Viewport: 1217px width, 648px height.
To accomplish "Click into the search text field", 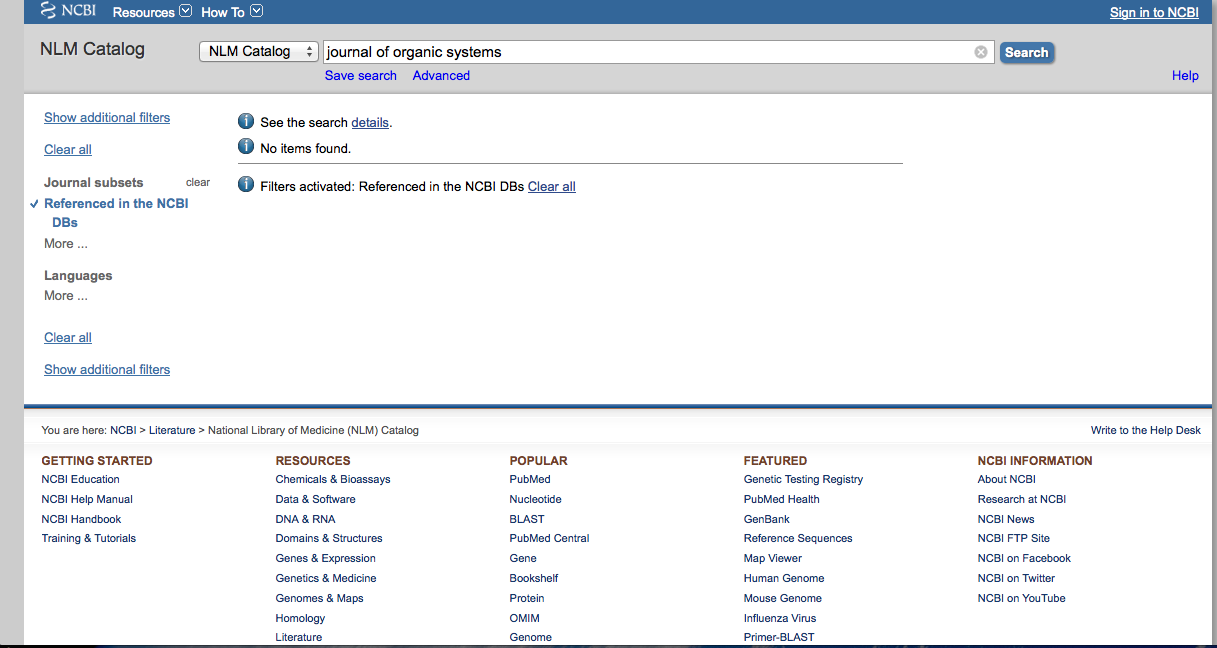I will click(x=645, y=52).
